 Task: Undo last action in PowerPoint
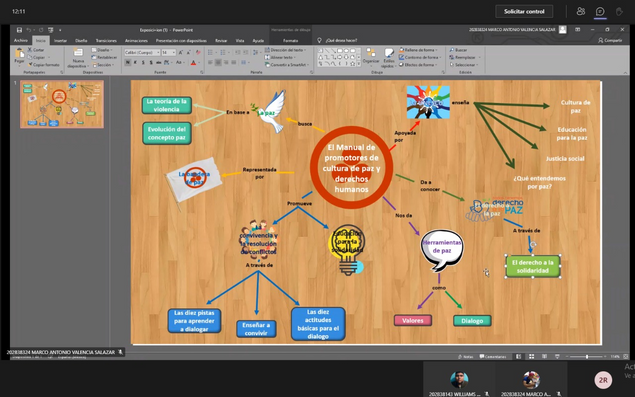29,30
